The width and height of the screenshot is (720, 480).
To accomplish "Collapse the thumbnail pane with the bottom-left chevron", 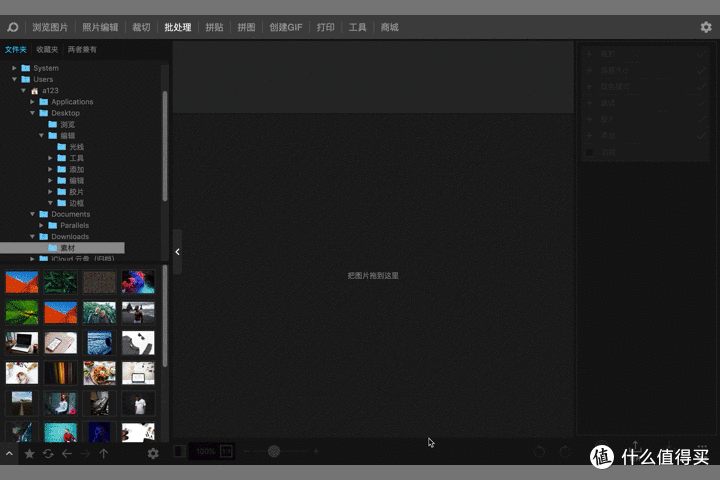I will [x=9, y=454].
